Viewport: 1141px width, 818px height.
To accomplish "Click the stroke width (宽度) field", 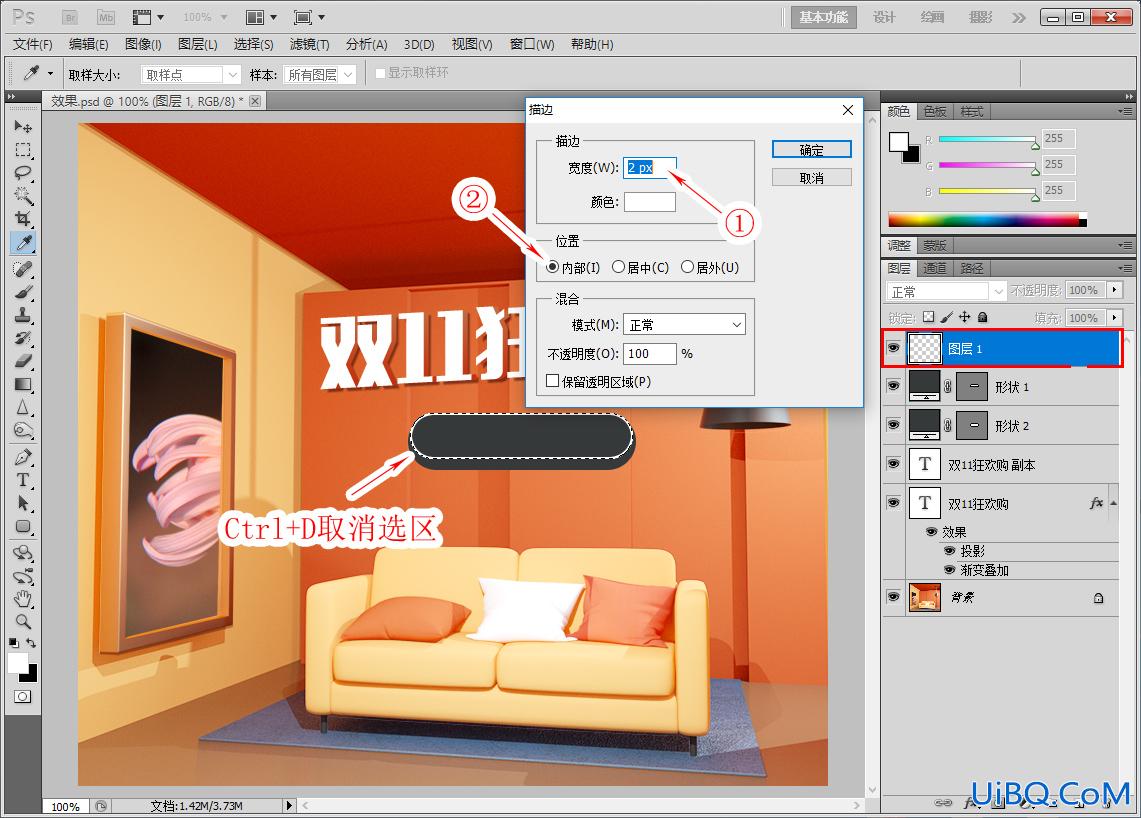I will tap(650, 167).
